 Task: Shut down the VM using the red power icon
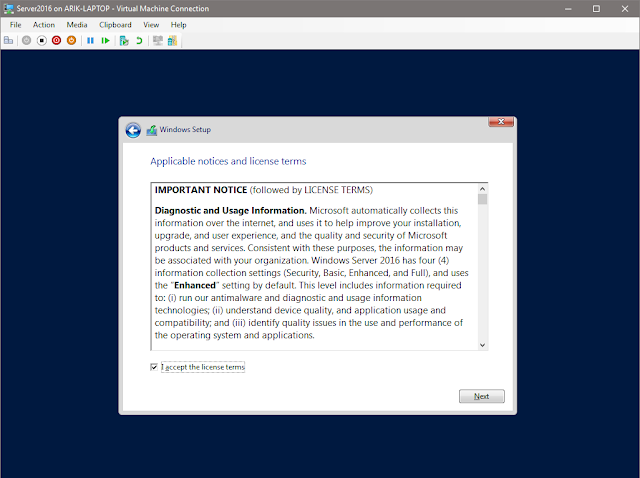[x=56, y=40]
